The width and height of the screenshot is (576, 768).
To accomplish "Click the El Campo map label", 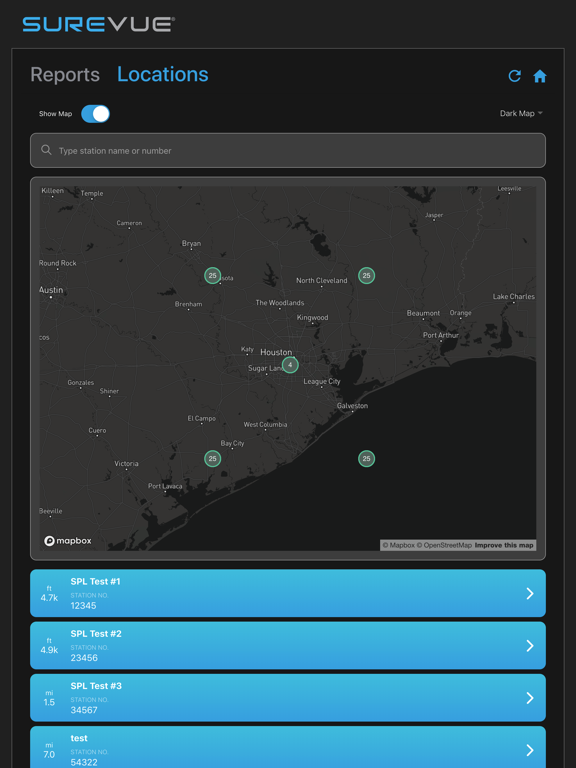I will [x=201, y=418].
